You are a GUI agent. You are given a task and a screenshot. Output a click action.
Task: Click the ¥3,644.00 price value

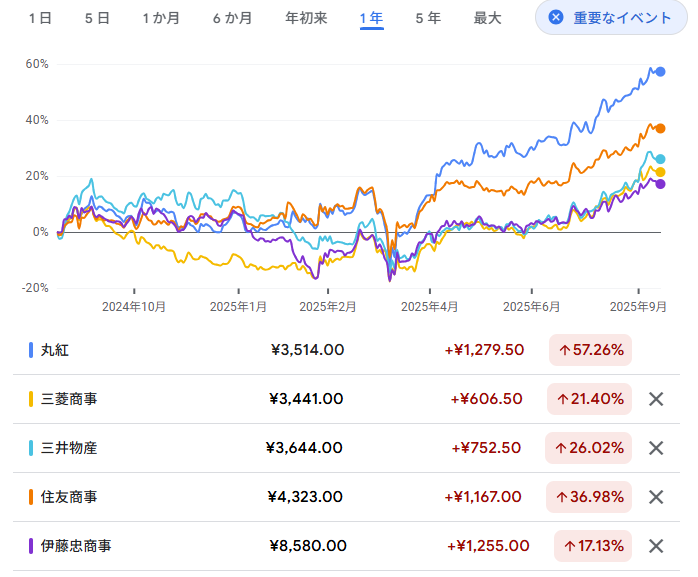tap(304, 448)
